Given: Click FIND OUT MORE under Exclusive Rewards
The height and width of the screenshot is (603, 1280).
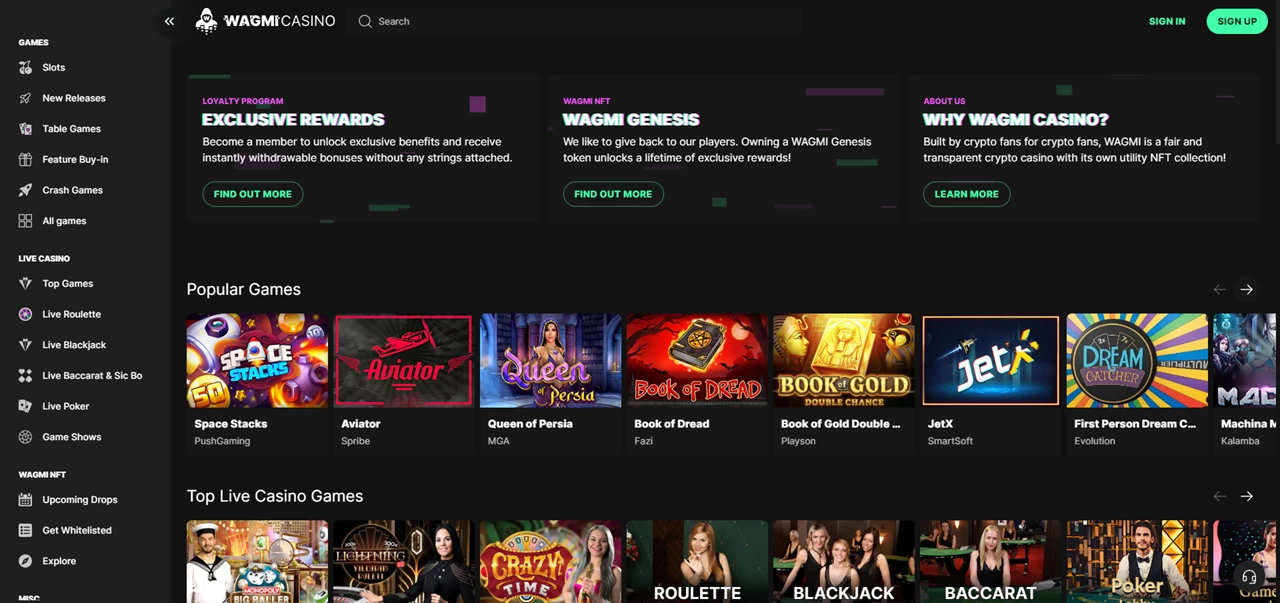Looking at the screenshot, I should point(253,194).
